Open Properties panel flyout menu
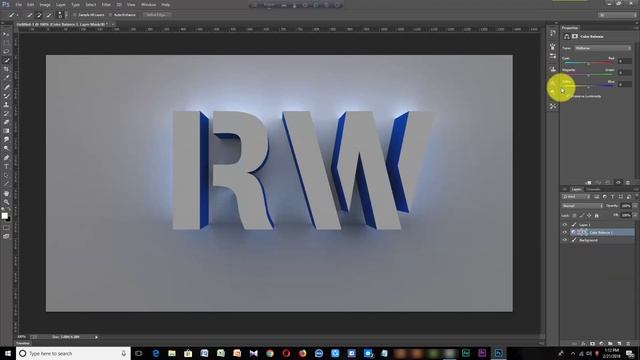This screenshot has height=360, width=640. click(636, 28)
